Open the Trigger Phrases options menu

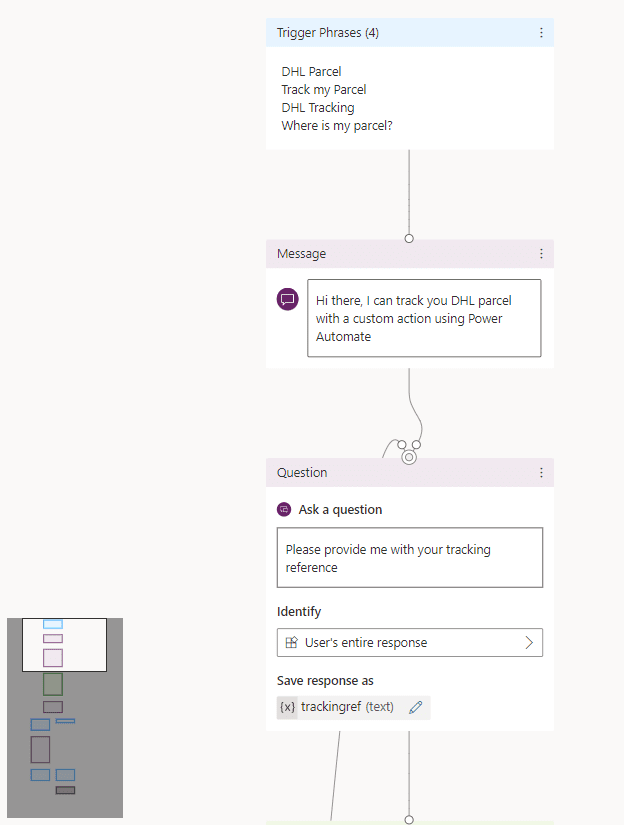click(541, 32)
